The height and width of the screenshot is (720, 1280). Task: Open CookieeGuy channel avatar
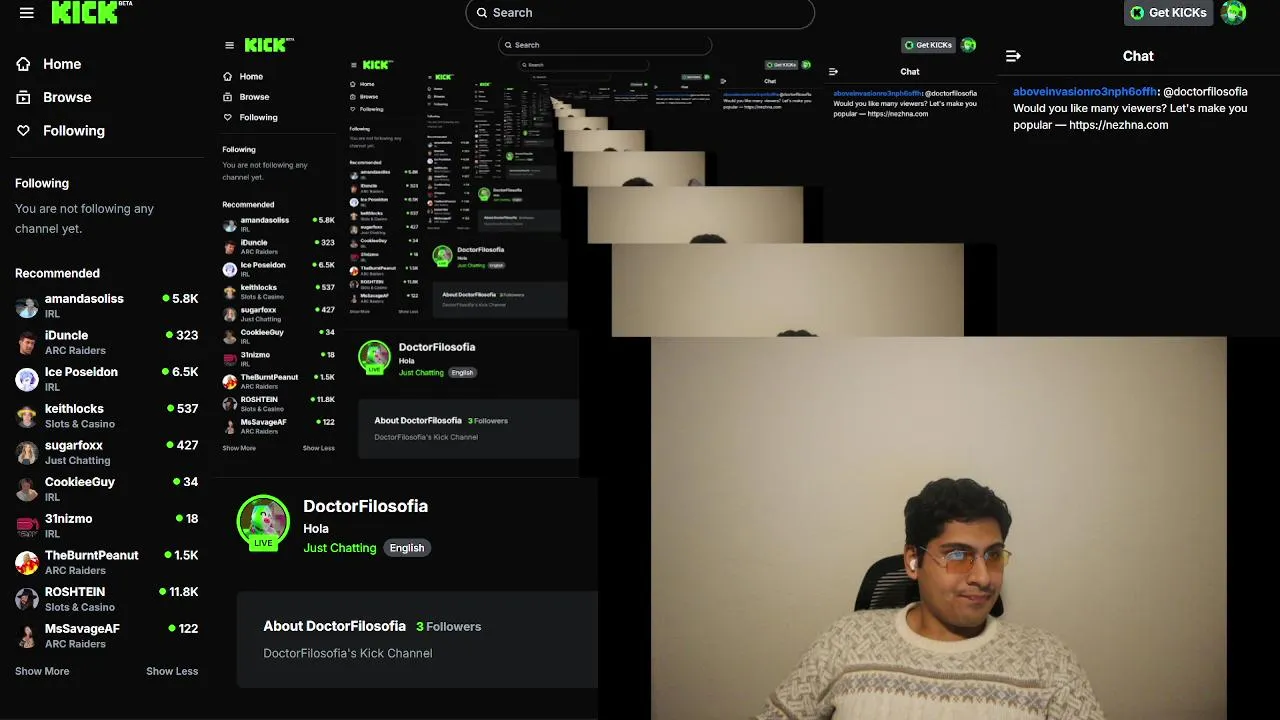click(27, 489)
